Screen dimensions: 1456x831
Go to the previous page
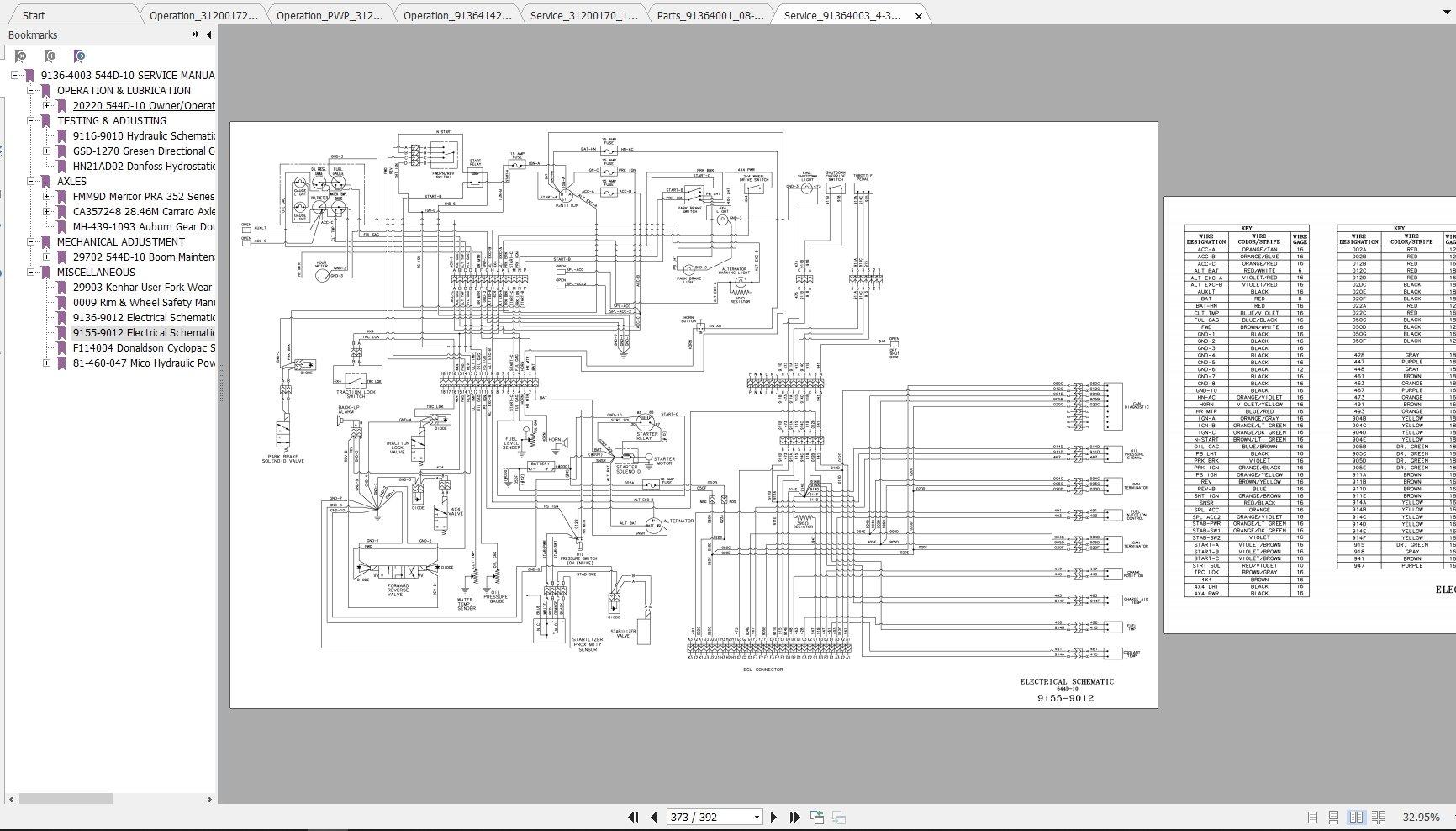(653, 817)
